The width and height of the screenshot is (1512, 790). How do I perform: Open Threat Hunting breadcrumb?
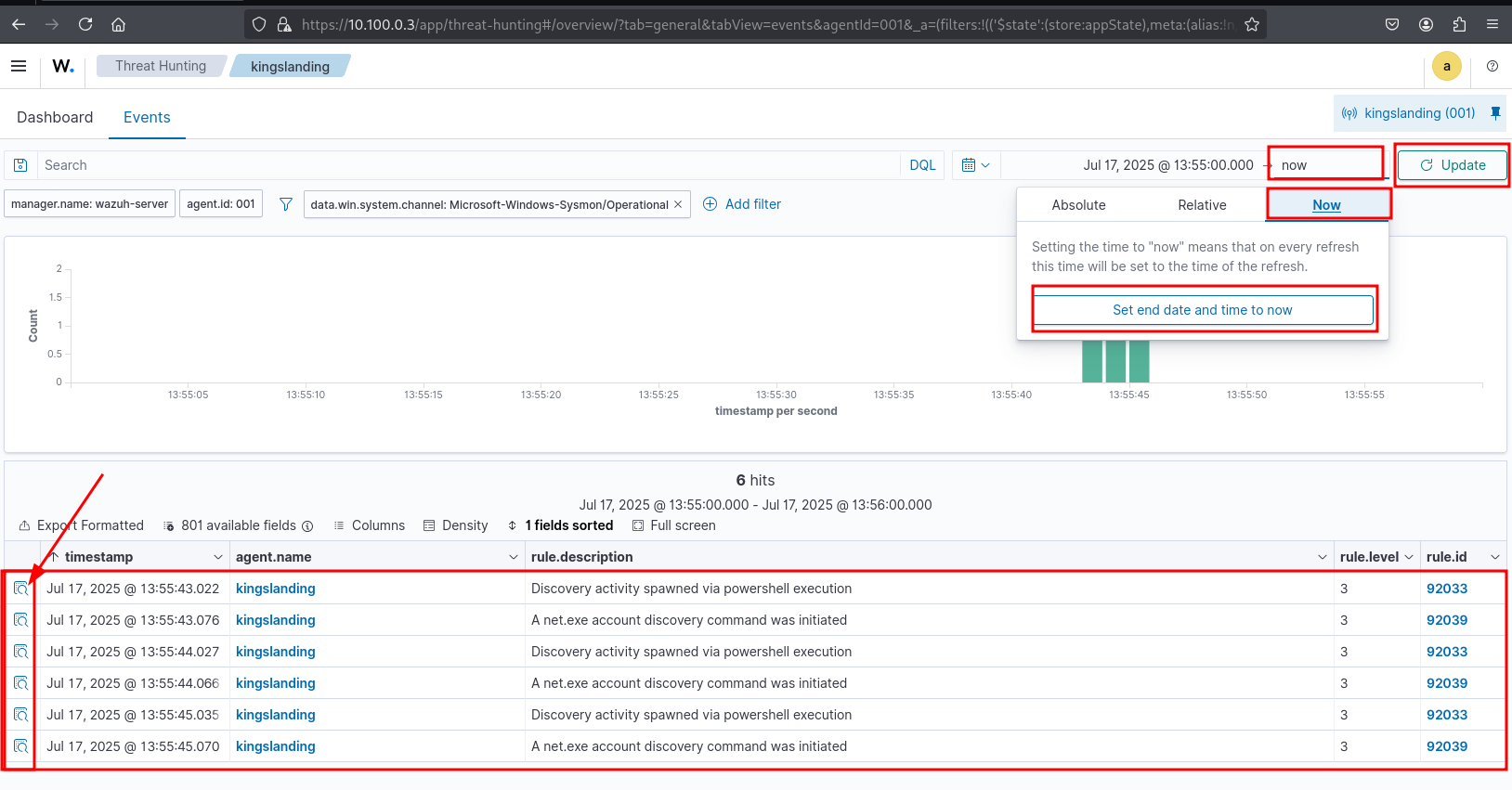pyautogui.click(x=161, y=66)
